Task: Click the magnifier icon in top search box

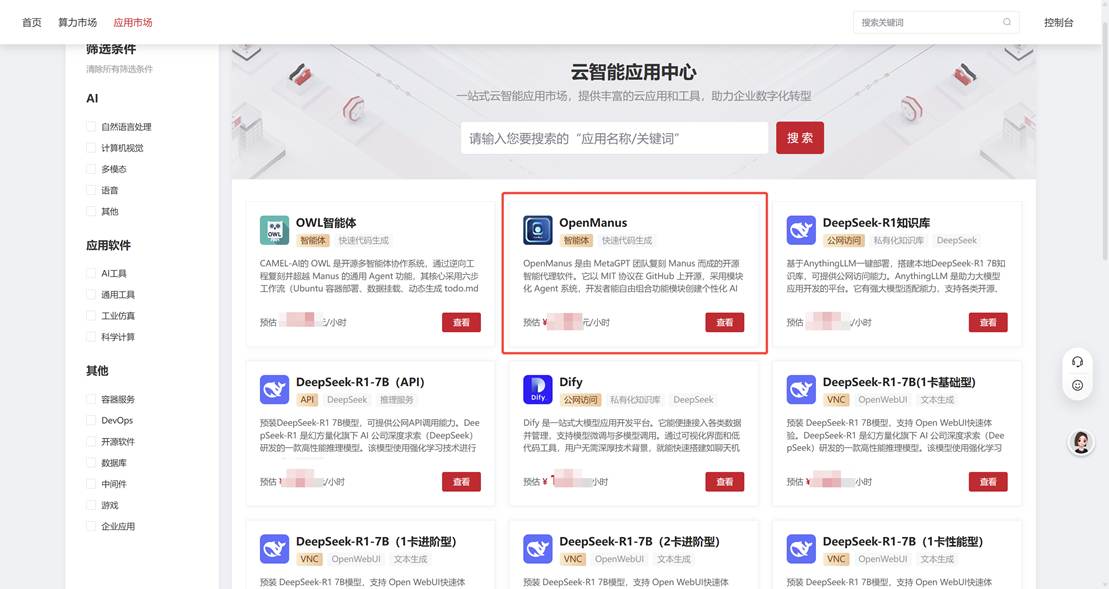Action: point(1006,22)
